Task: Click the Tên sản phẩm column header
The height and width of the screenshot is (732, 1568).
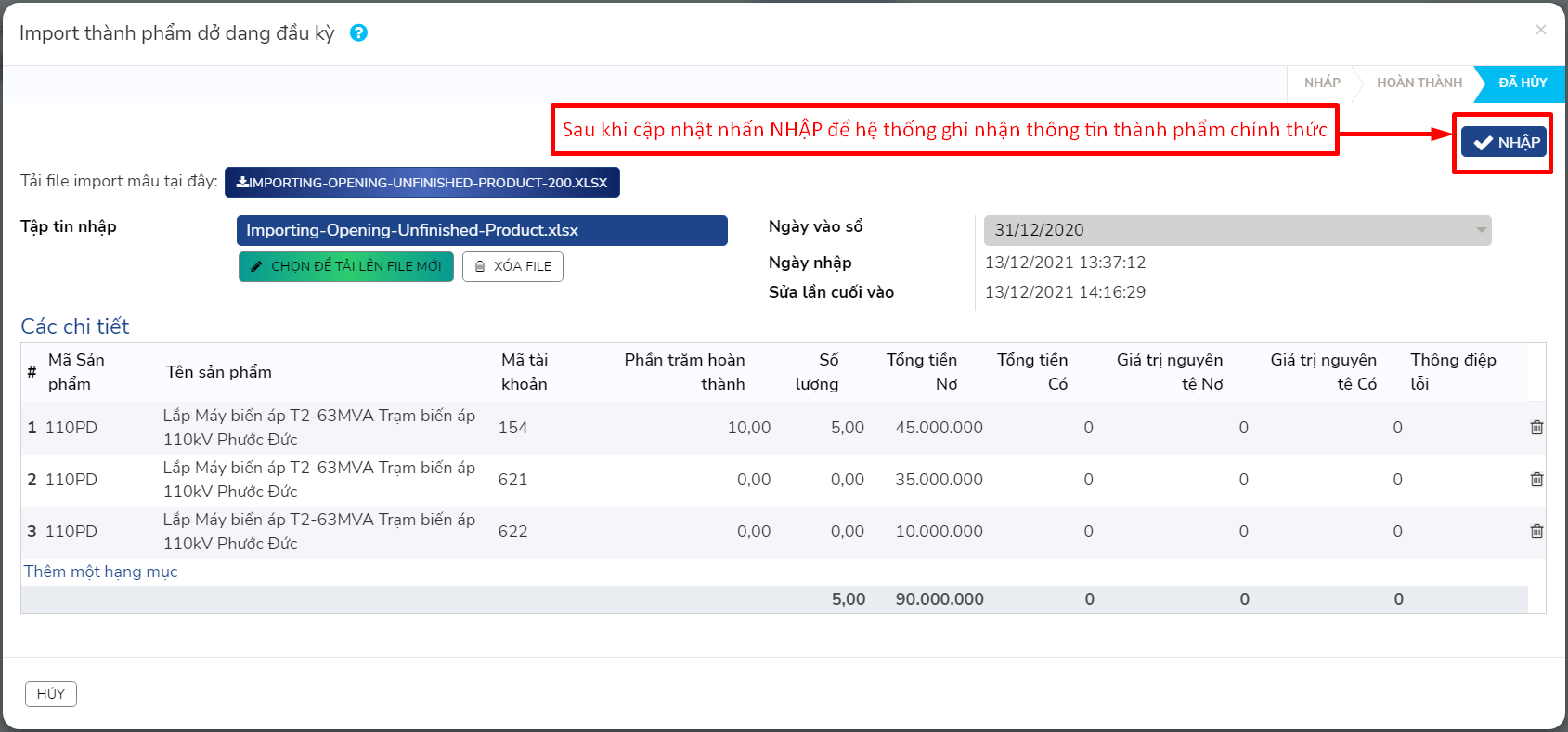Action: tap(219, 372)
